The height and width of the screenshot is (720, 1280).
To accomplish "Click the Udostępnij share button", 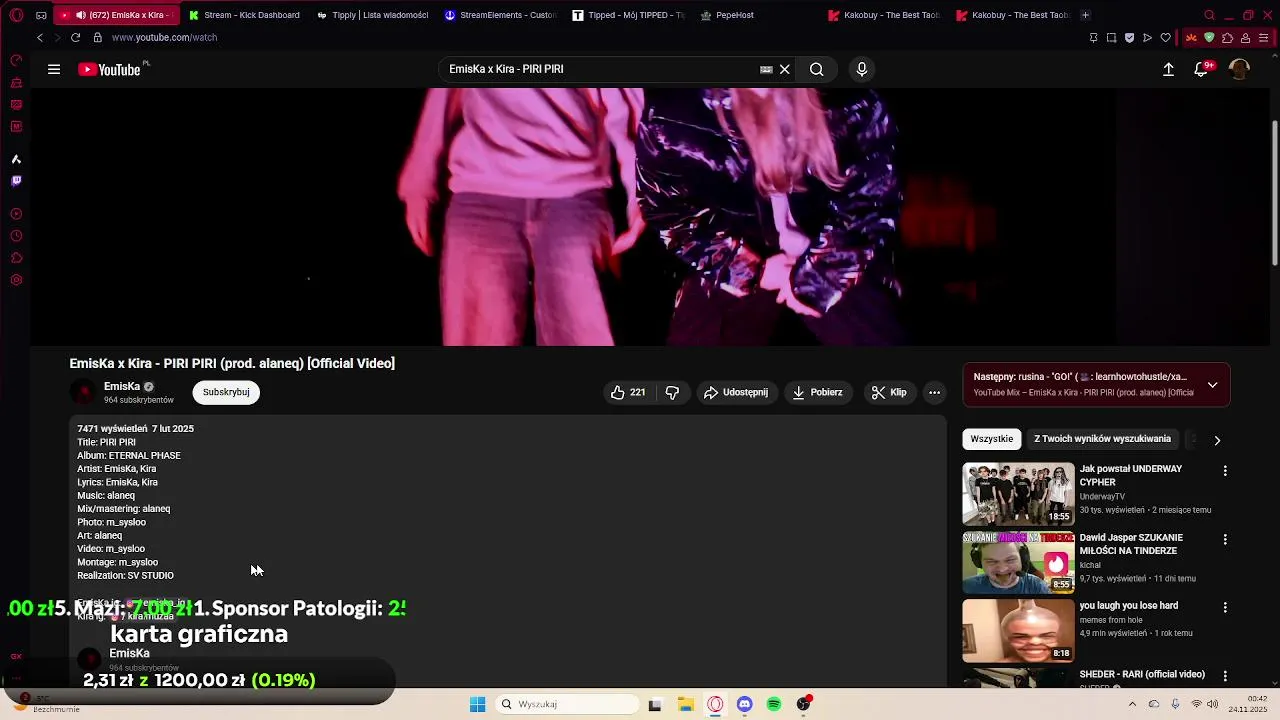I will pos(736,392).
